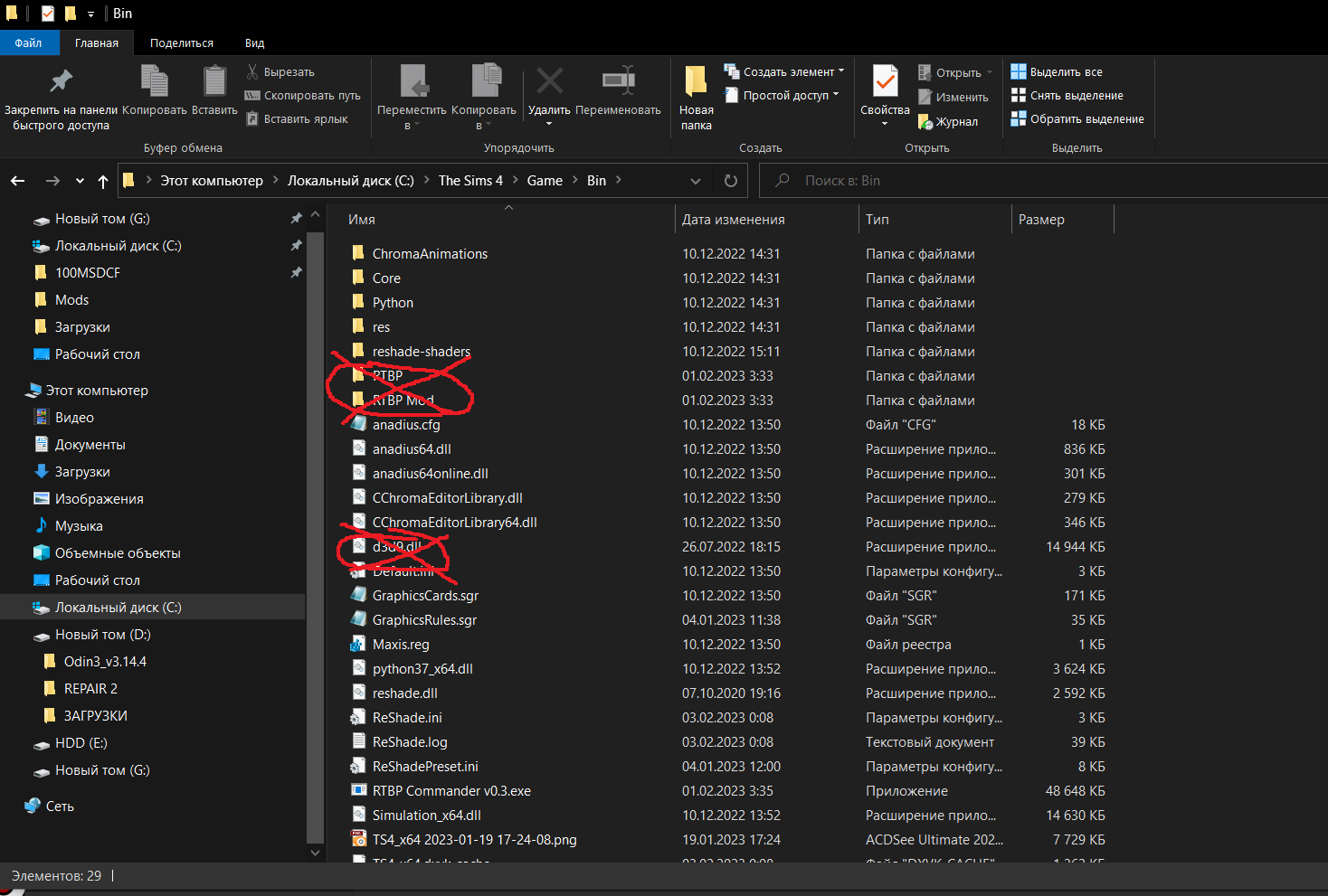Click Скопировать путь (Copy path)
The height and width of the screenshot is (896, 1328).
[303, 95]
